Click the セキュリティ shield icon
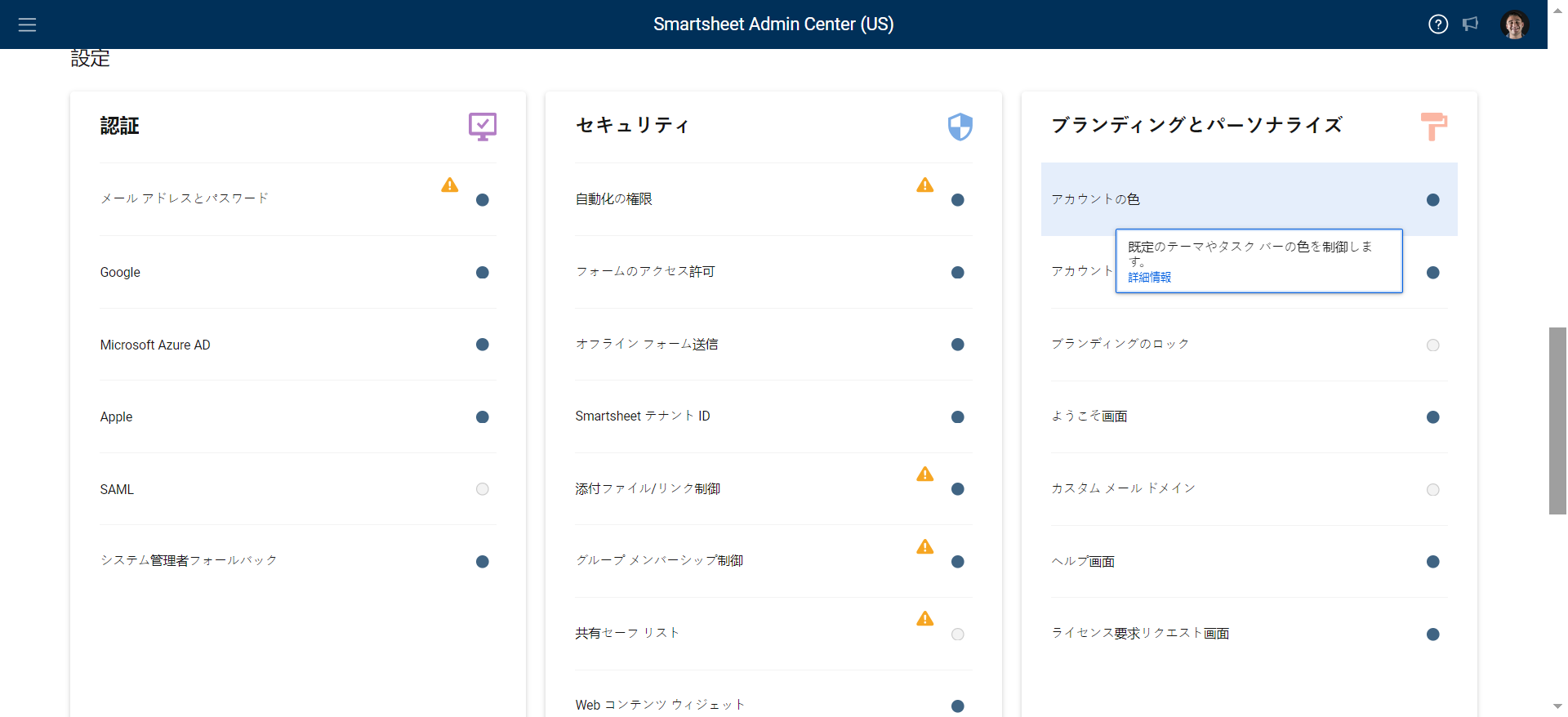This screenshot has height=717, width=1568. 960,127
